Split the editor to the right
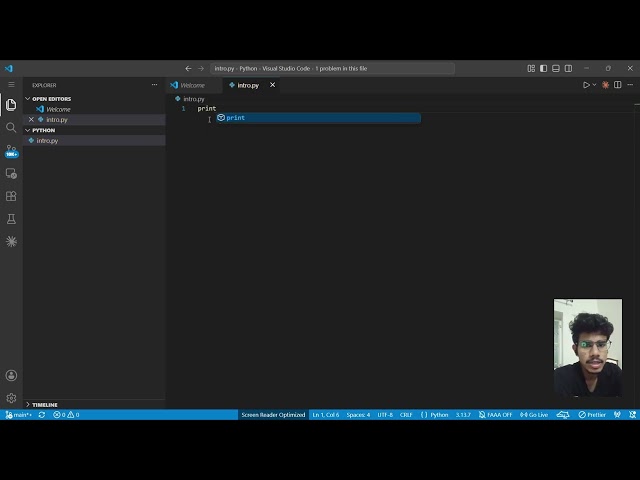This screenshot has width=640, height=480. point(618,85)
